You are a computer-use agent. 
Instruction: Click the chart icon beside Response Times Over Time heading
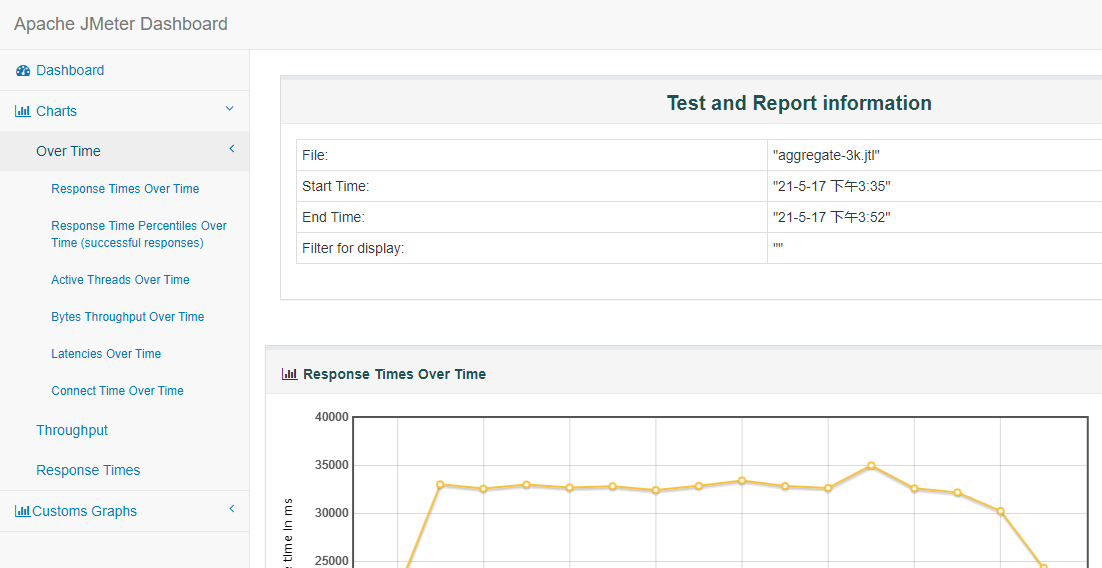290,374
